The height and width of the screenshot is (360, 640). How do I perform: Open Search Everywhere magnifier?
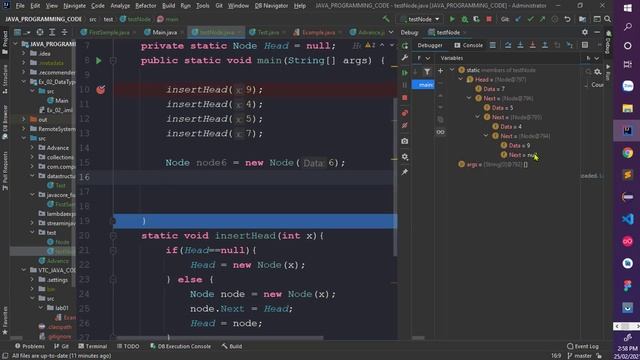[x=608, y=19]
